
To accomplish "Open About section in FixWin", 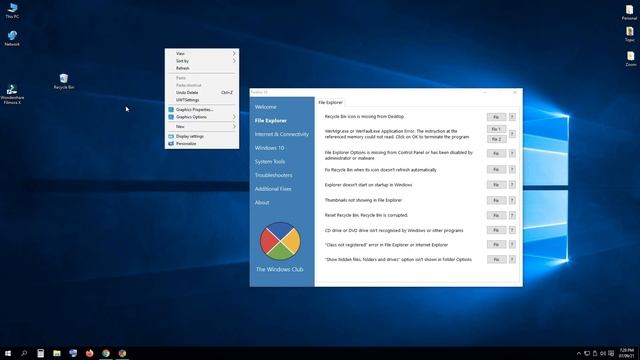I will pos(262,202).
